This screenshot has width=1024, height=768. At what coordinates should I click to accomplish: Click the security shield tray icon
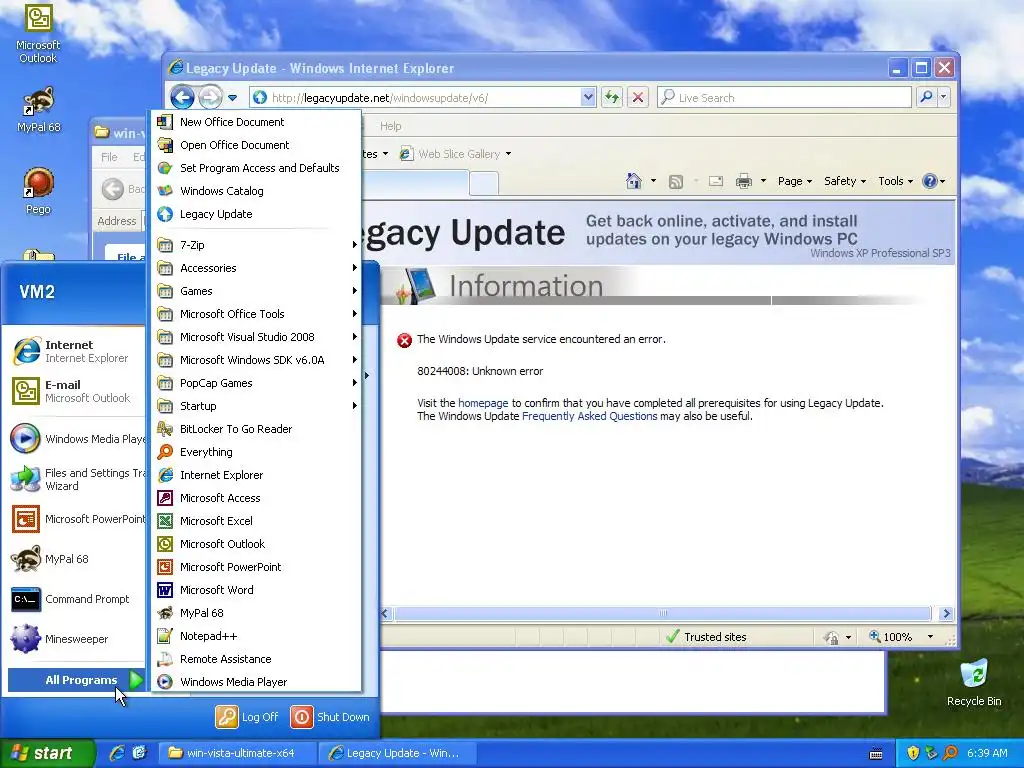[x=913, y=753]
